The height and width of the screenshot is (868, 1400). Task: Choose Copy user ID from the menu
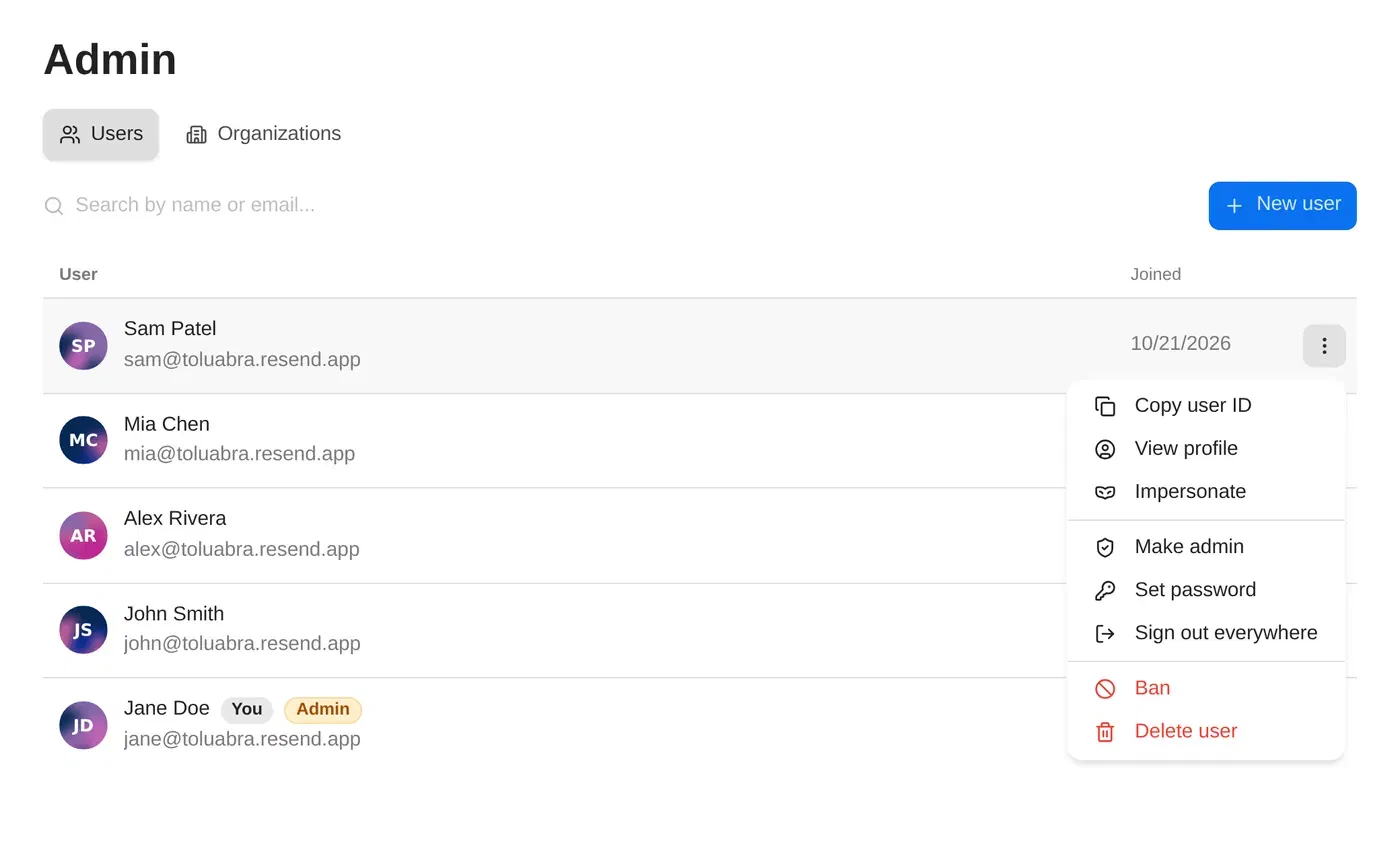[1206, 406]
